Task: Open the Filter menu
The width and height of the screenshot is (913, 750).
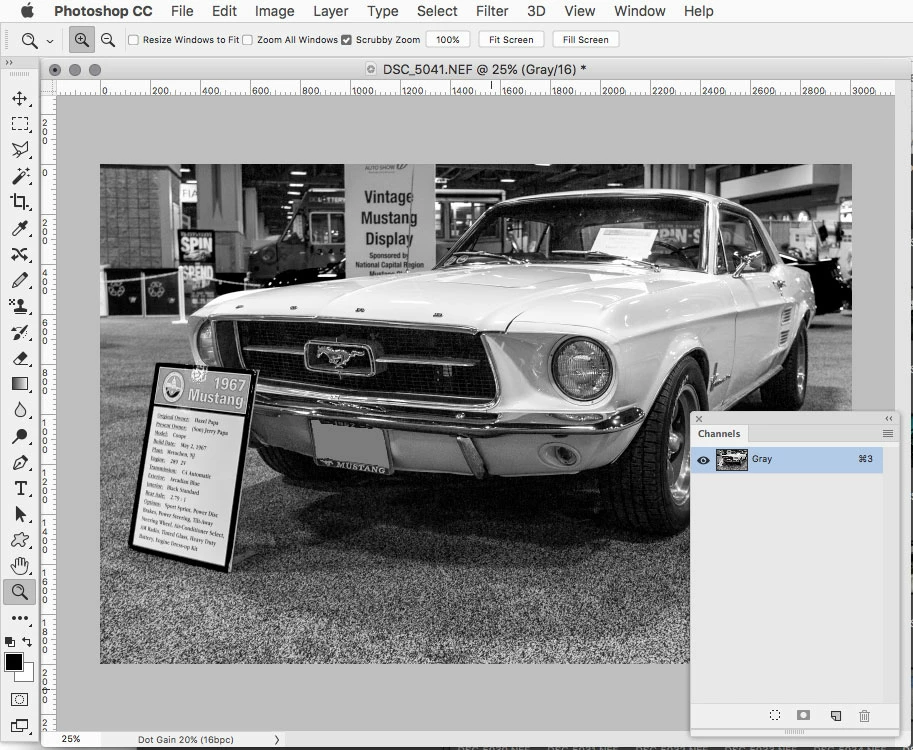Action: tap(492, 11)
